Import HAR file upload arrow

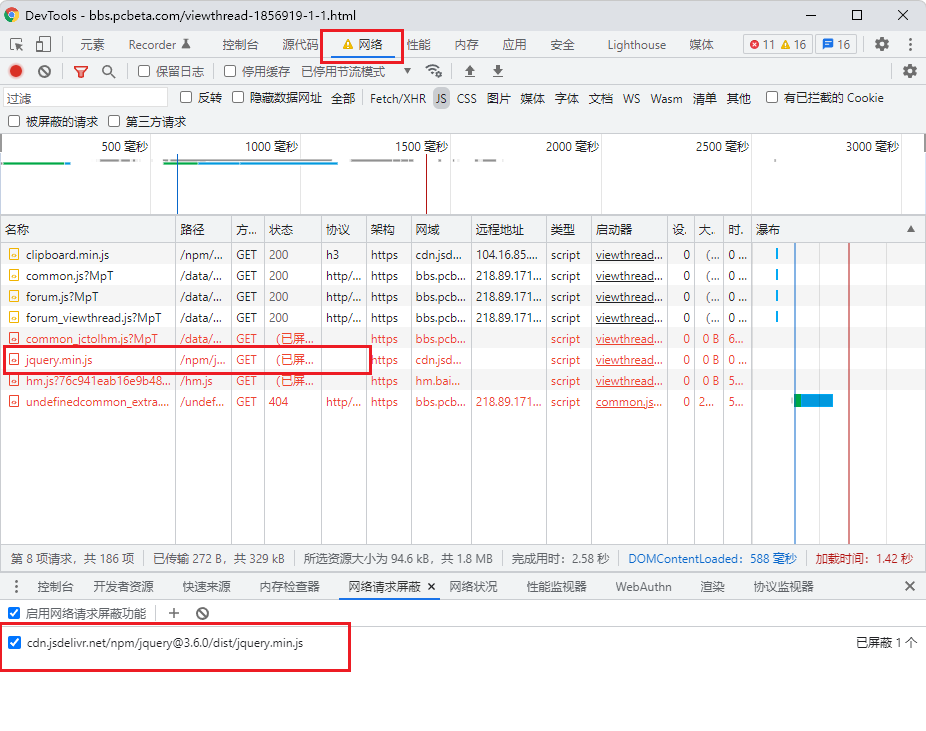[x=469, y=71]
